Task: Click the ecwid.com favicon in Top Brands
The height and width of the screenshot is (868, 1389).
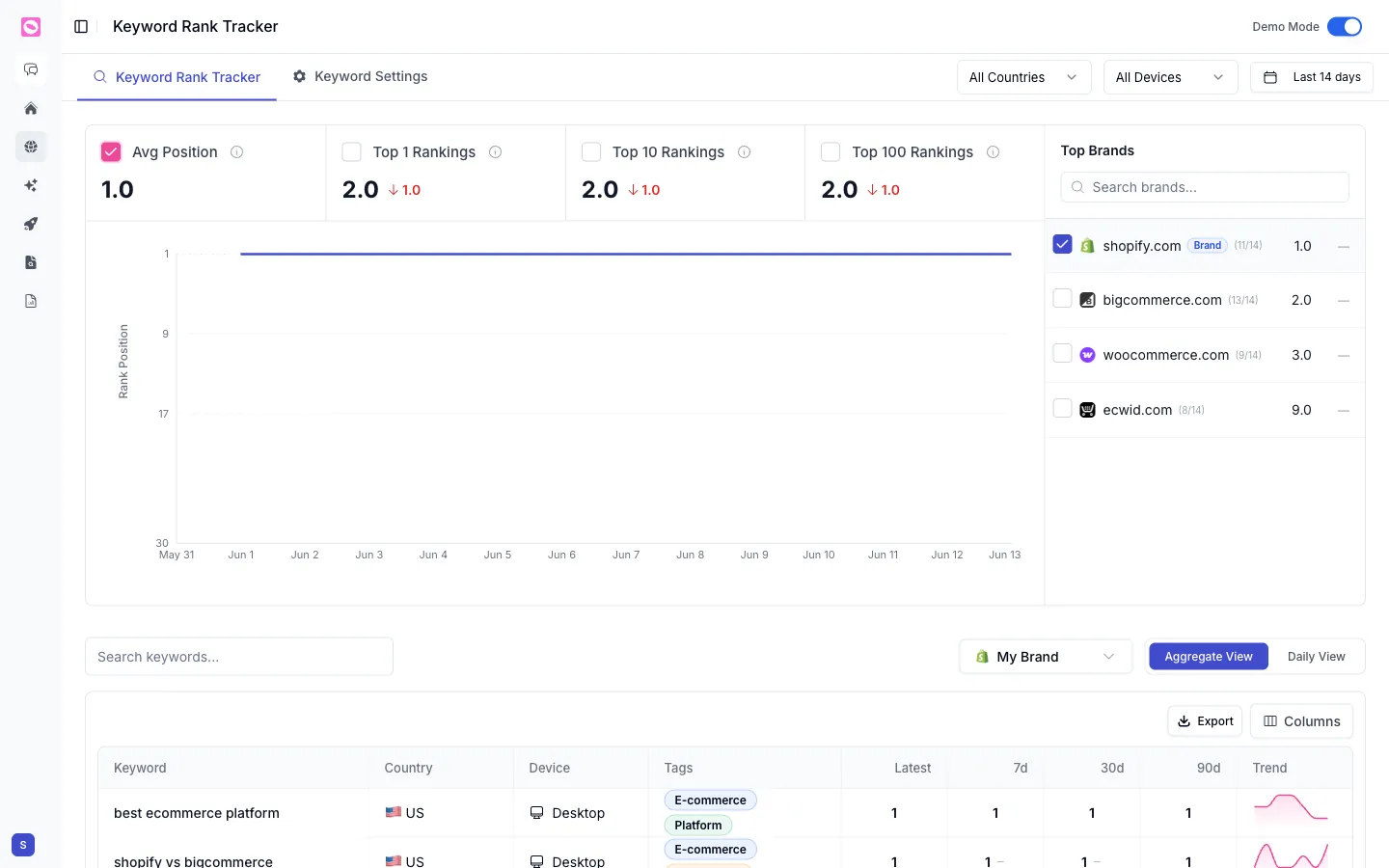Action: tap(1087, 410)
